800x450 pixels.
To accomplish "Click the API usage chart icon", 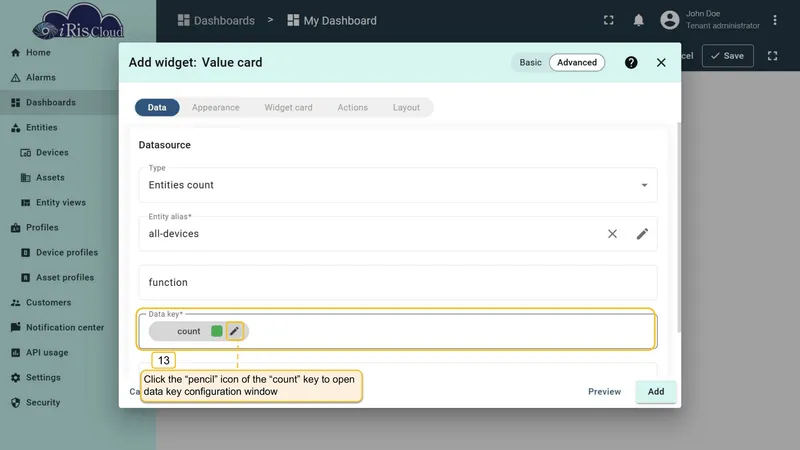I will coord(15,353).
